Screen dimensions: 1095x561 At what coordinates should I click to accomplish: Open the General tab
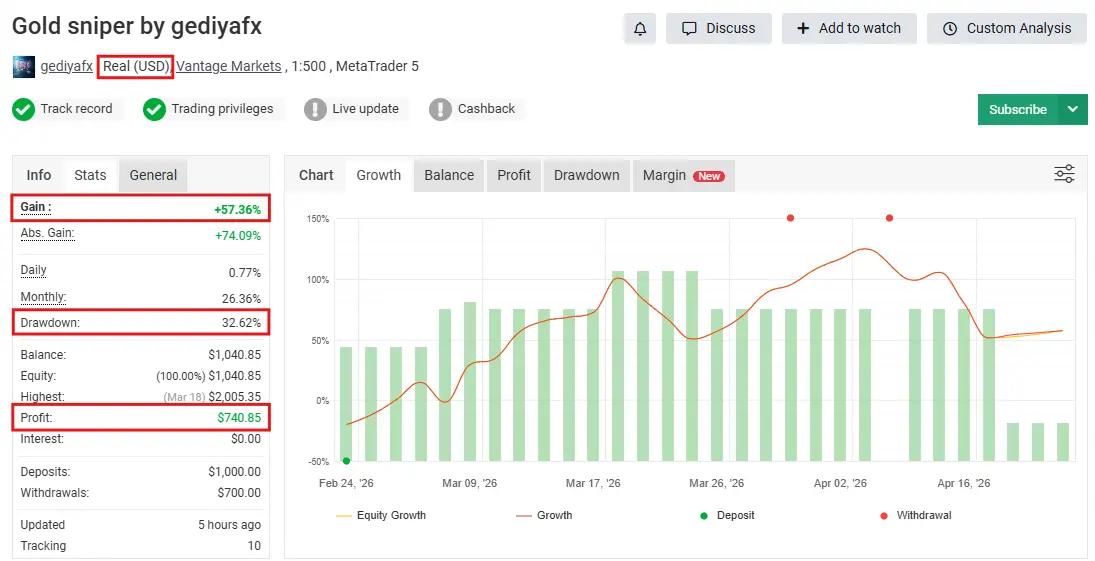(153, 175)
